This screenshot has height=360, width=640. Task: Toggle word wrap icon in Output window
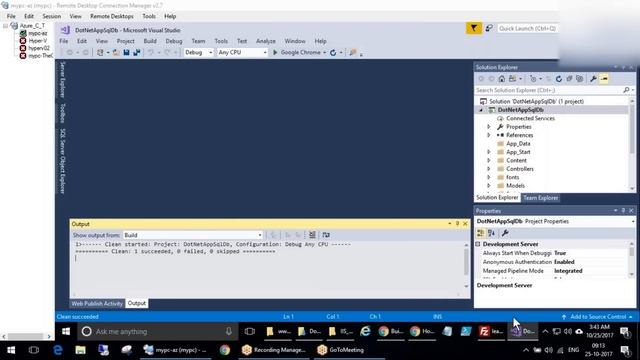tap(326, 235)
